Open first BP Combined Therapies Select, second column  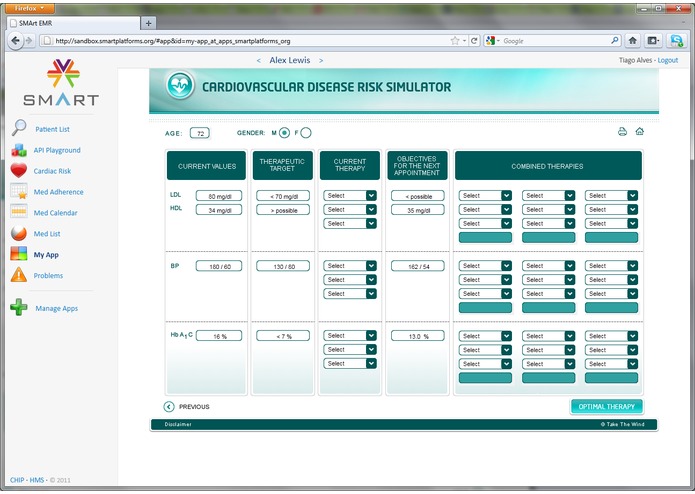pyautogui.click(x=548, y=266)
